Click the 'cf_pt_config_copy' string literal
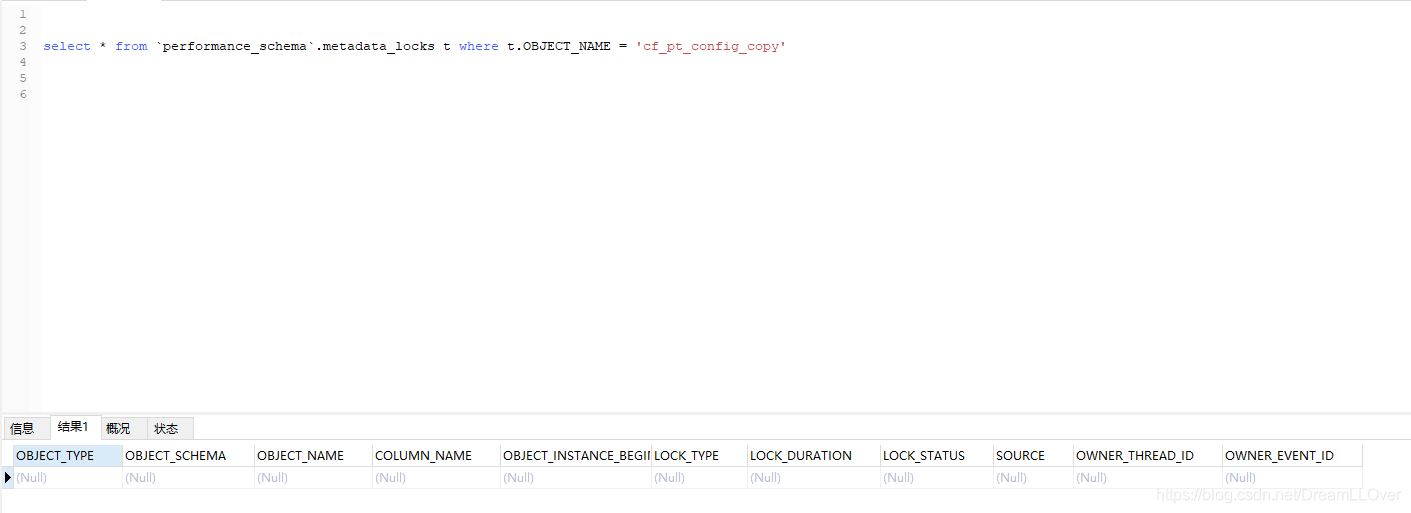 [710, 46]
